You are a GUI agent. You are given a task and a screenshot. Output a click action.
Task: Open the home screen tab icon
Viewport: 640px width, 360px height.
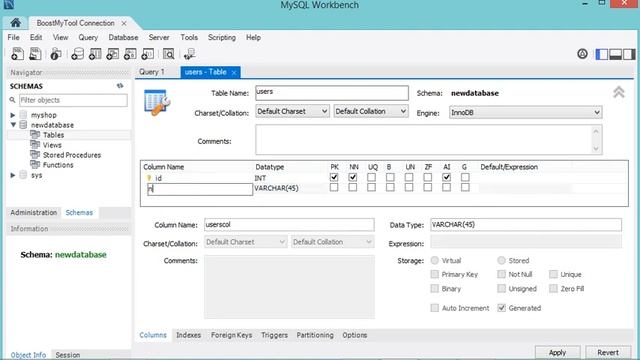click(16, 22)
